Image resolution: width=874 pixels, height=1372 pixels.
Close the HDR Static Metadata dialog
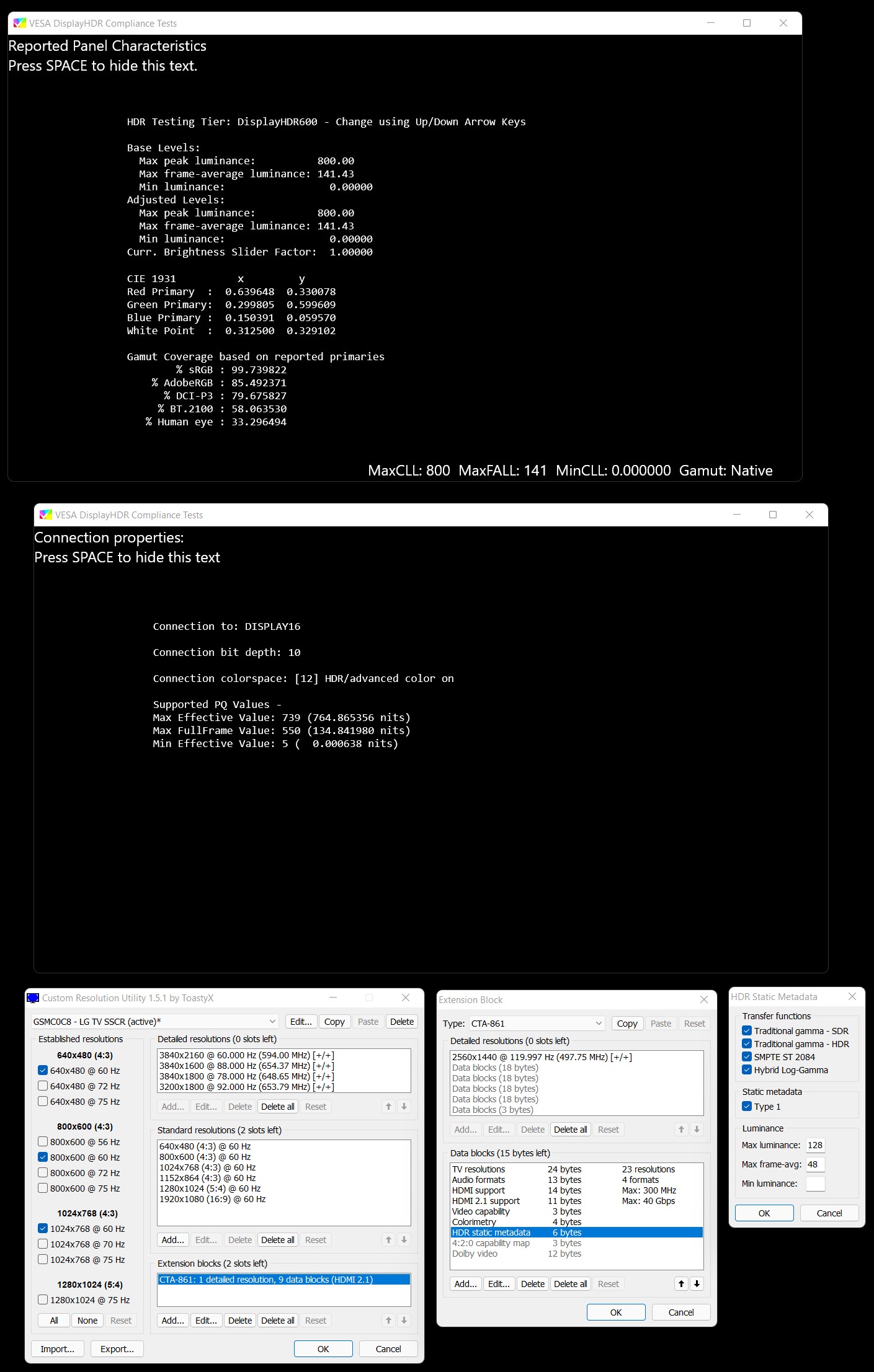tap(852, 996)
